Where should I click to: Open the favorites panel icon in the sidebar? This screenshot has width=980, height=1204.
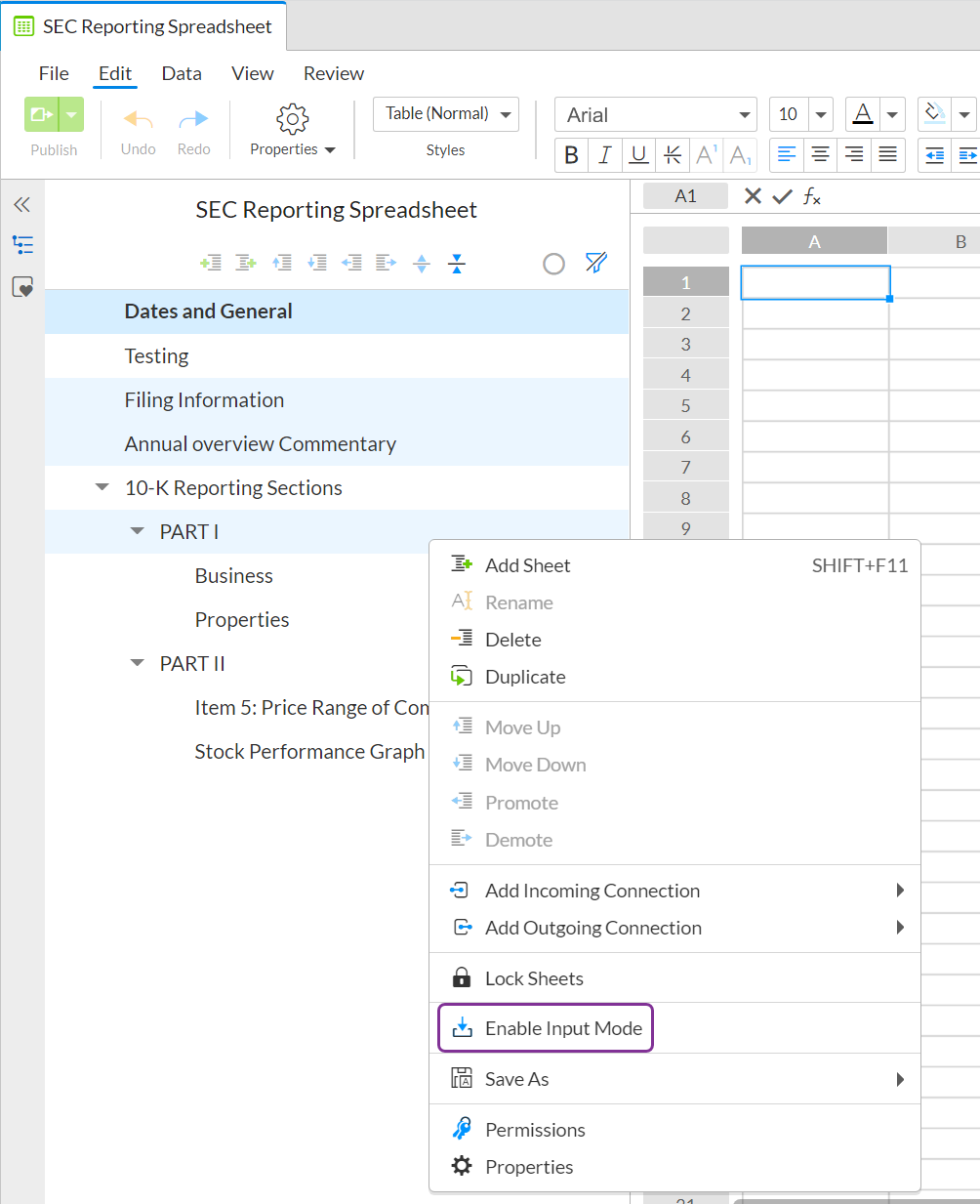point(21,286)
